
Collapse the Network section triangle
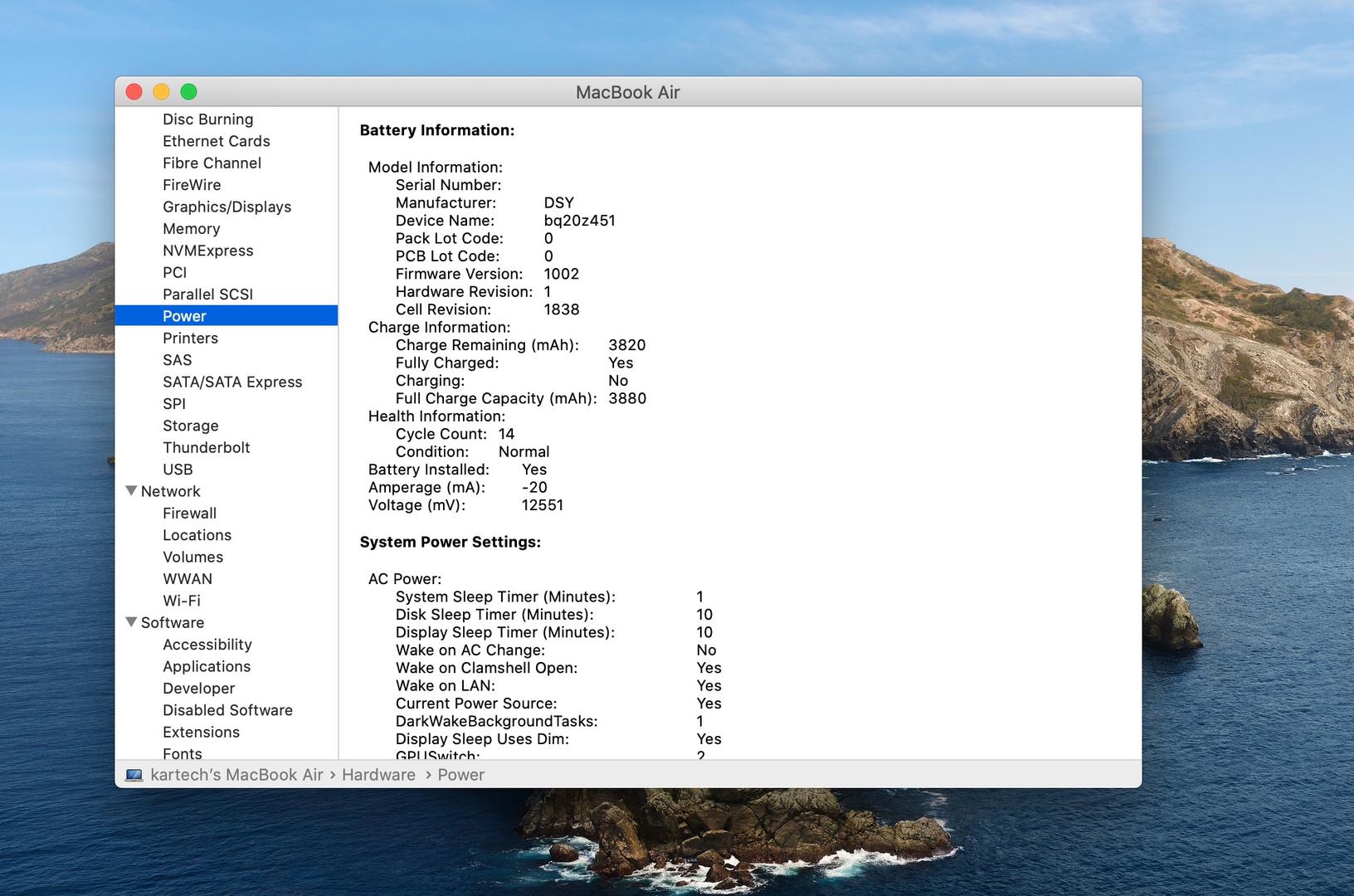[131, 491]
